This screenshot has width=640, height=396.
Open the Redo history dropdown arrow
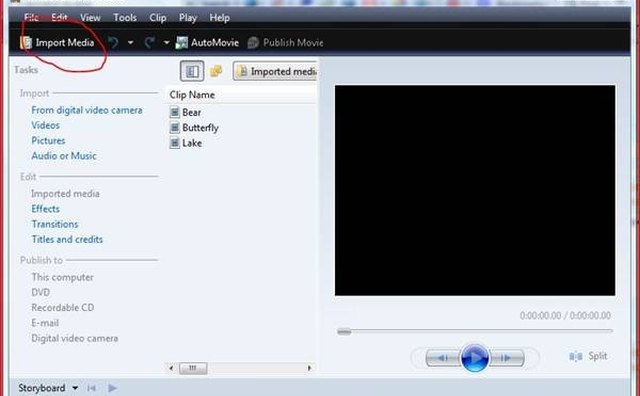pos(167,42)
